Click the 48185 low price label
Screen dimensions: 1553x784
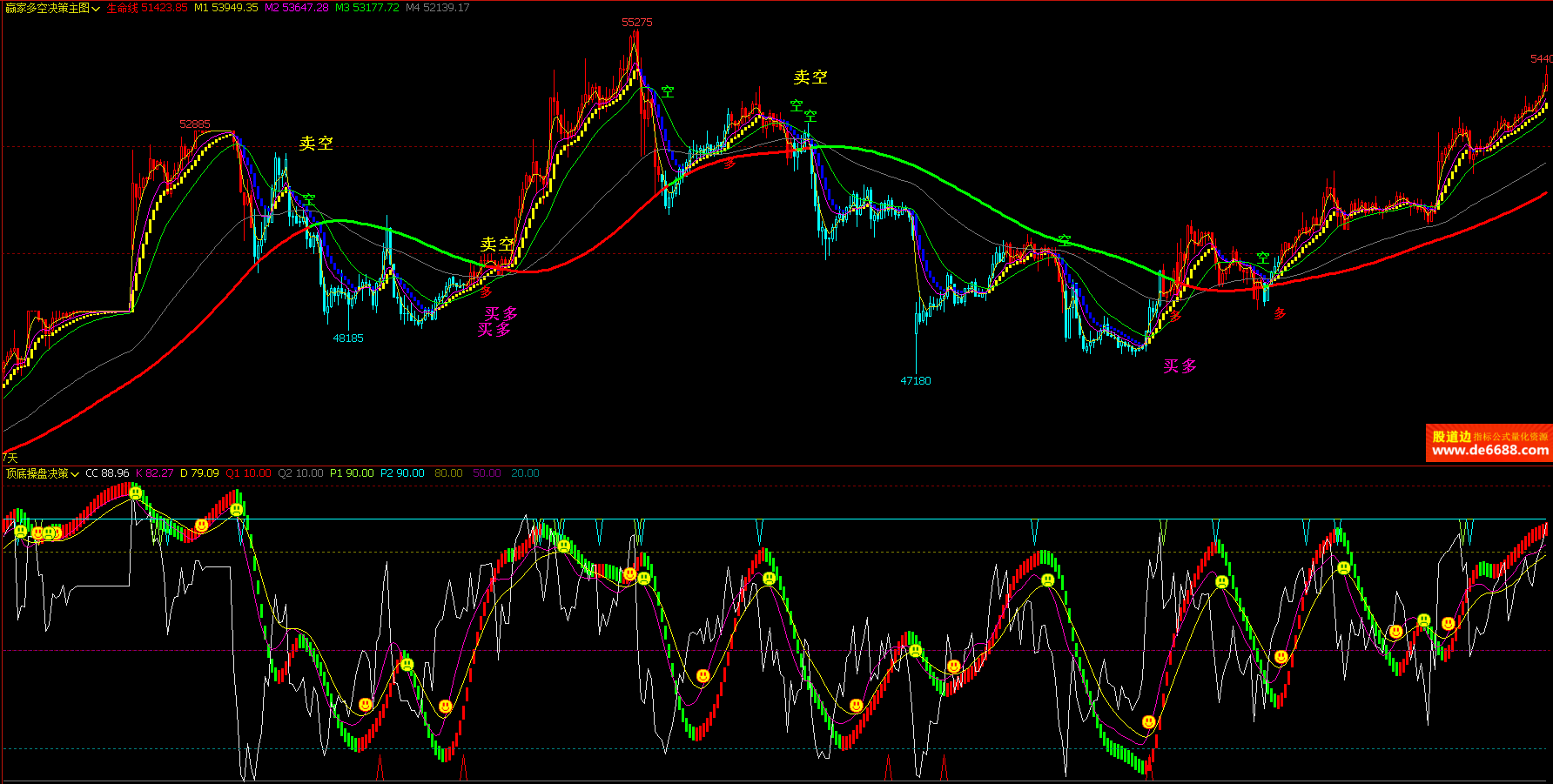348,338
